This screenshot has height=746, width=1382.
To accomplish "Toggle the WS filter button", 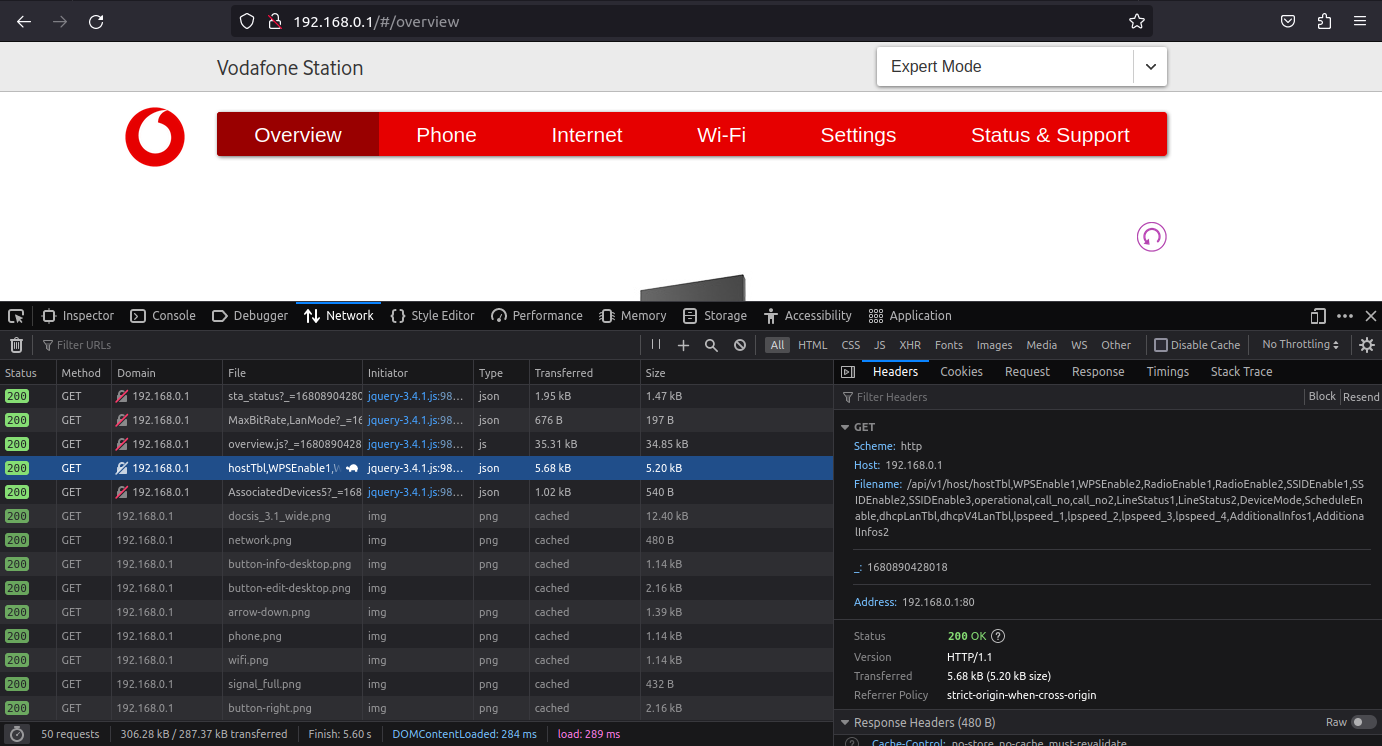I will [1079, 345].
